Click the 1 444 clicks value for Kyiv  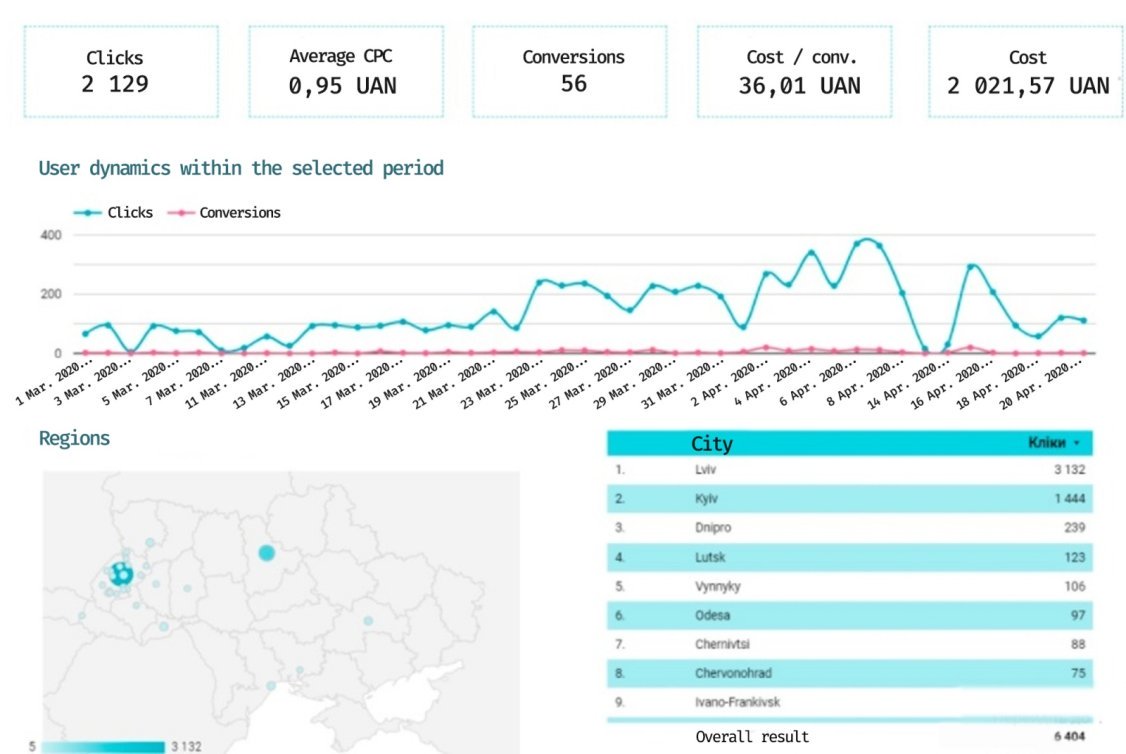click(1069, 498)
